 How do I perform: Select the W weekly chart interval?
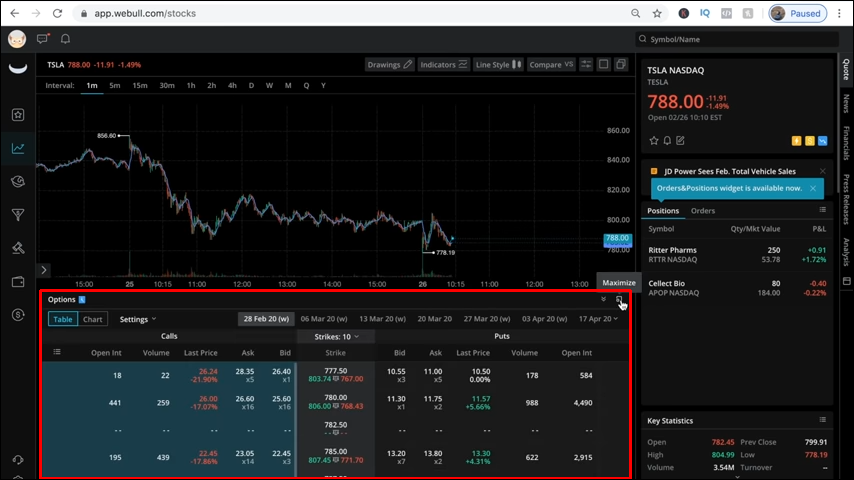click(269, 86)
